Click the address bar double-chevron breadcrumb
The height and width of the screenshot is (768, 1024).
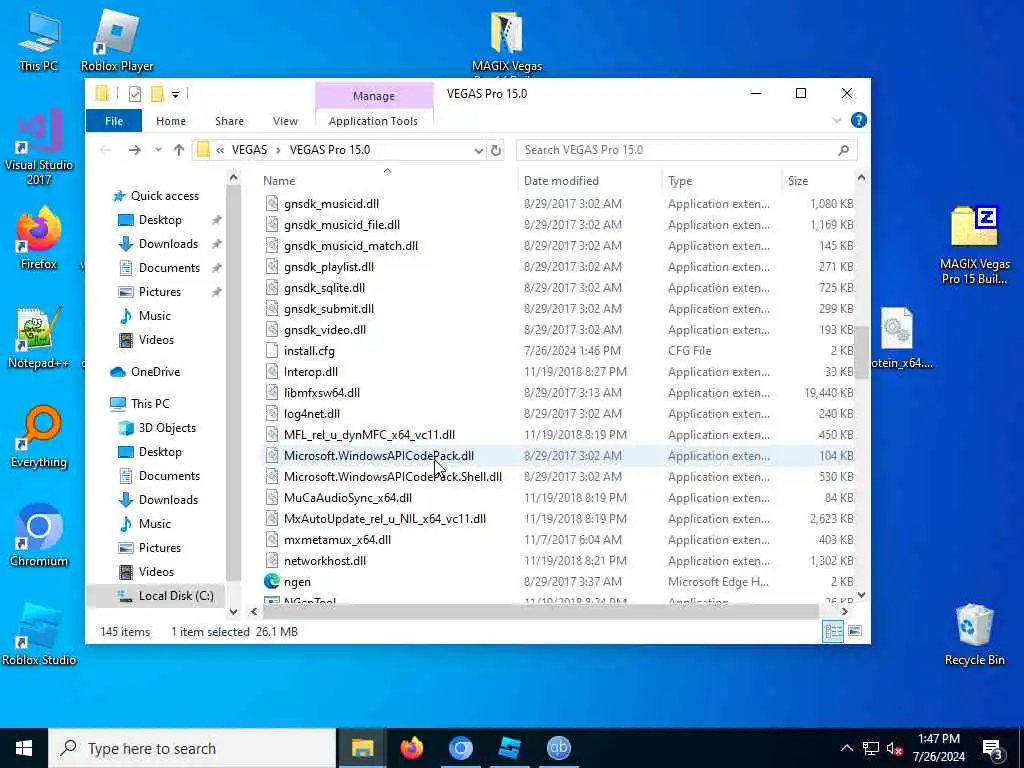point(220,150)
